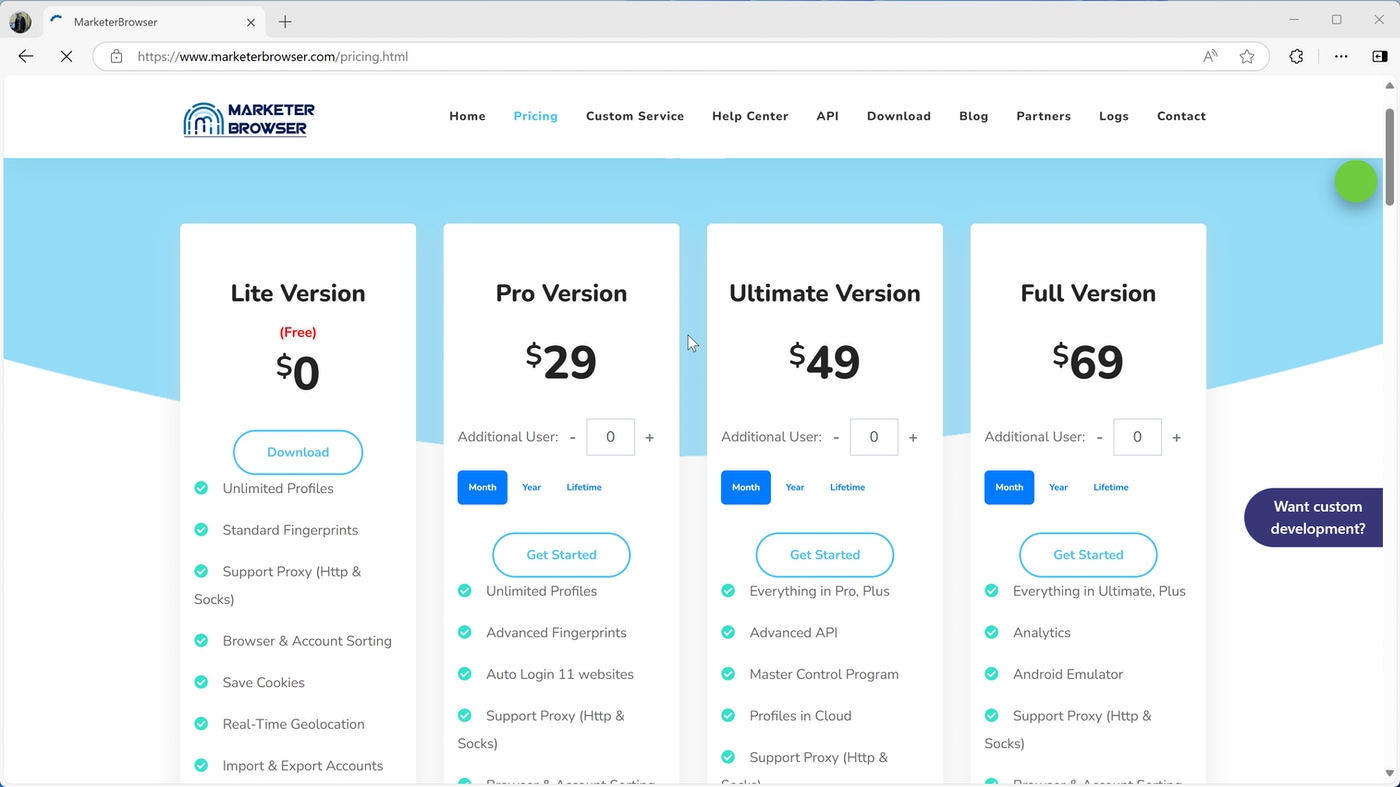
Task: Select Year billing for Pro Version
Action: [x=531, y=487]
